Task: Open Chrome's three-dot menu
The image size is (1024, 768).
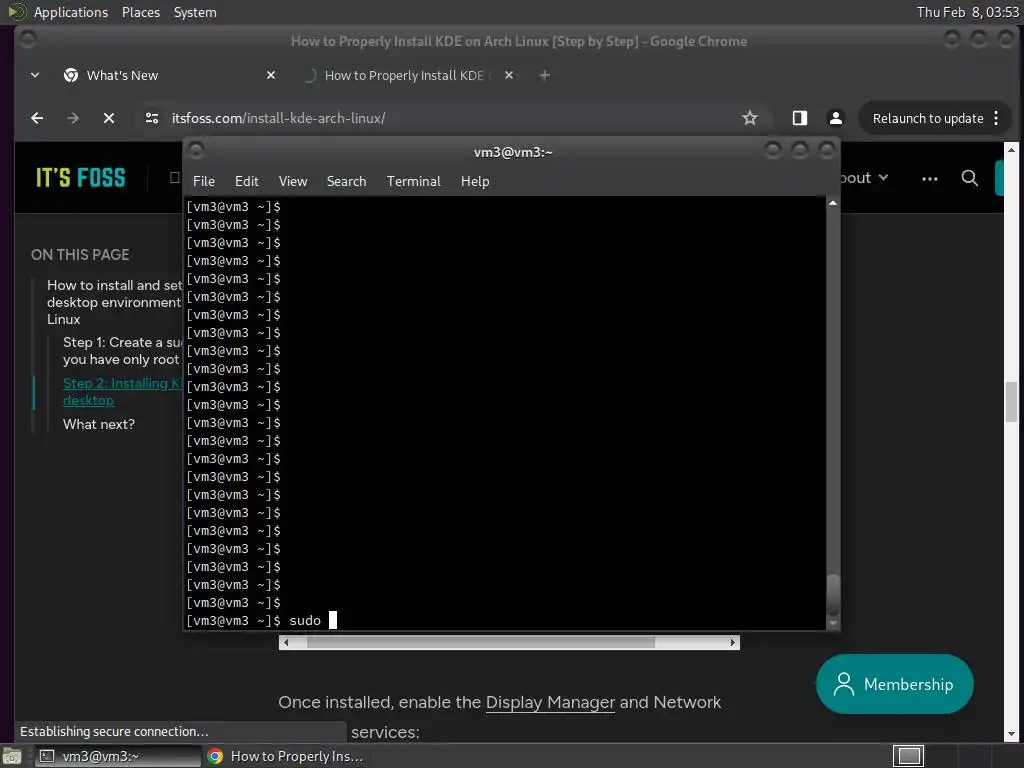Action: pos(997,118)
